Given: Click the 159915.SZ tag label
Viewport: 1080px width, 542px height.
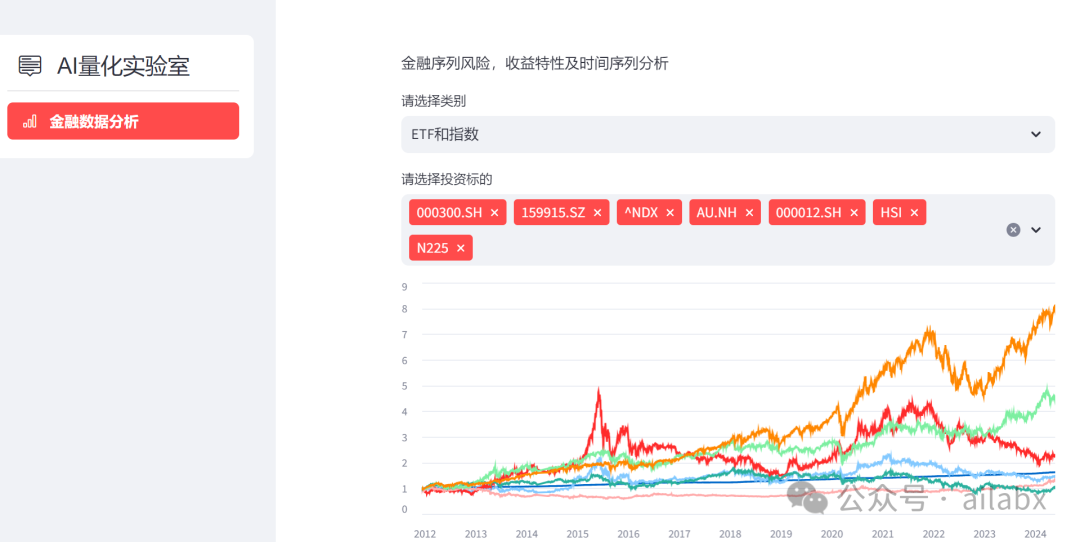Looking at the screenshot, I should tap(553, 213).
